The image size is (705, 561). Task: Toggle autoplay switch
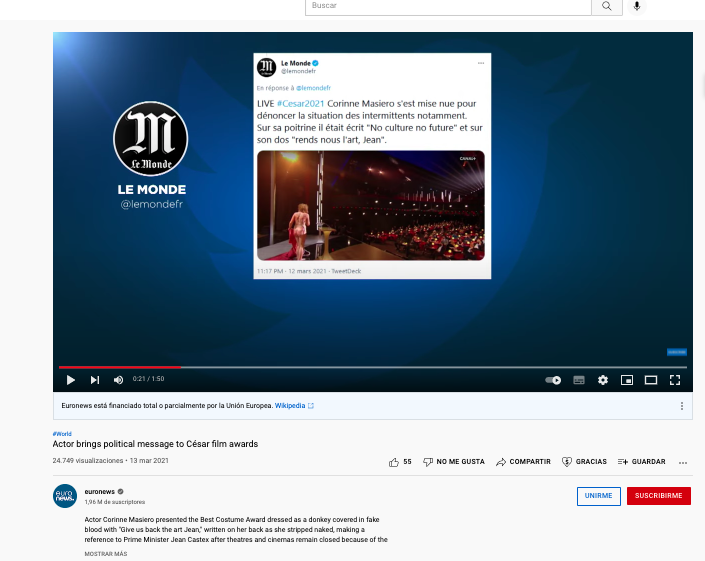tap(553, 380)
